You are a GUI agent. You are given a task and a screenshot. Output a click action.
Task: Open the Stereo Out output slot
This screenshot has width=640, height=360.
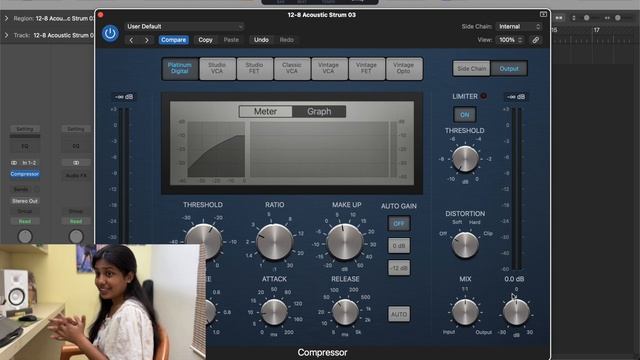pyautogui.click(x=25, y=201)
